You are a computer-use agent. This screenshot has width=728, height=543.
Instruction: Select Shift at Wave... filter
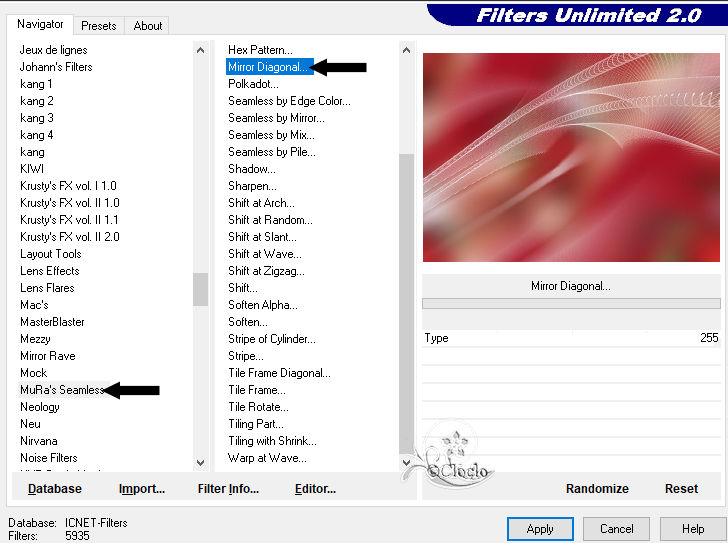pos(265,254)
